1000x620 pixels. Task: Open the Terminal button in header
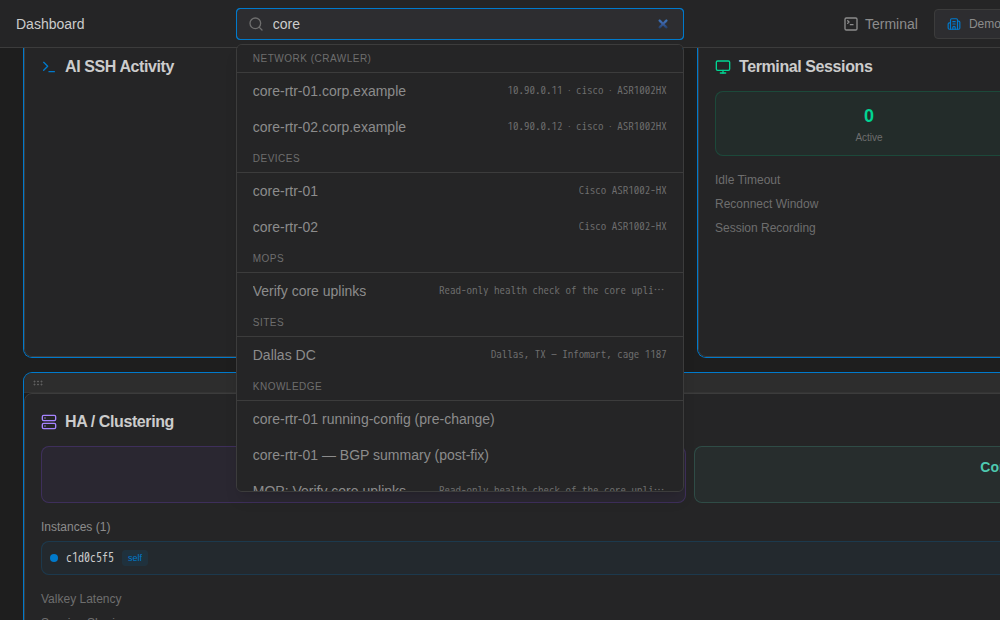880,24
